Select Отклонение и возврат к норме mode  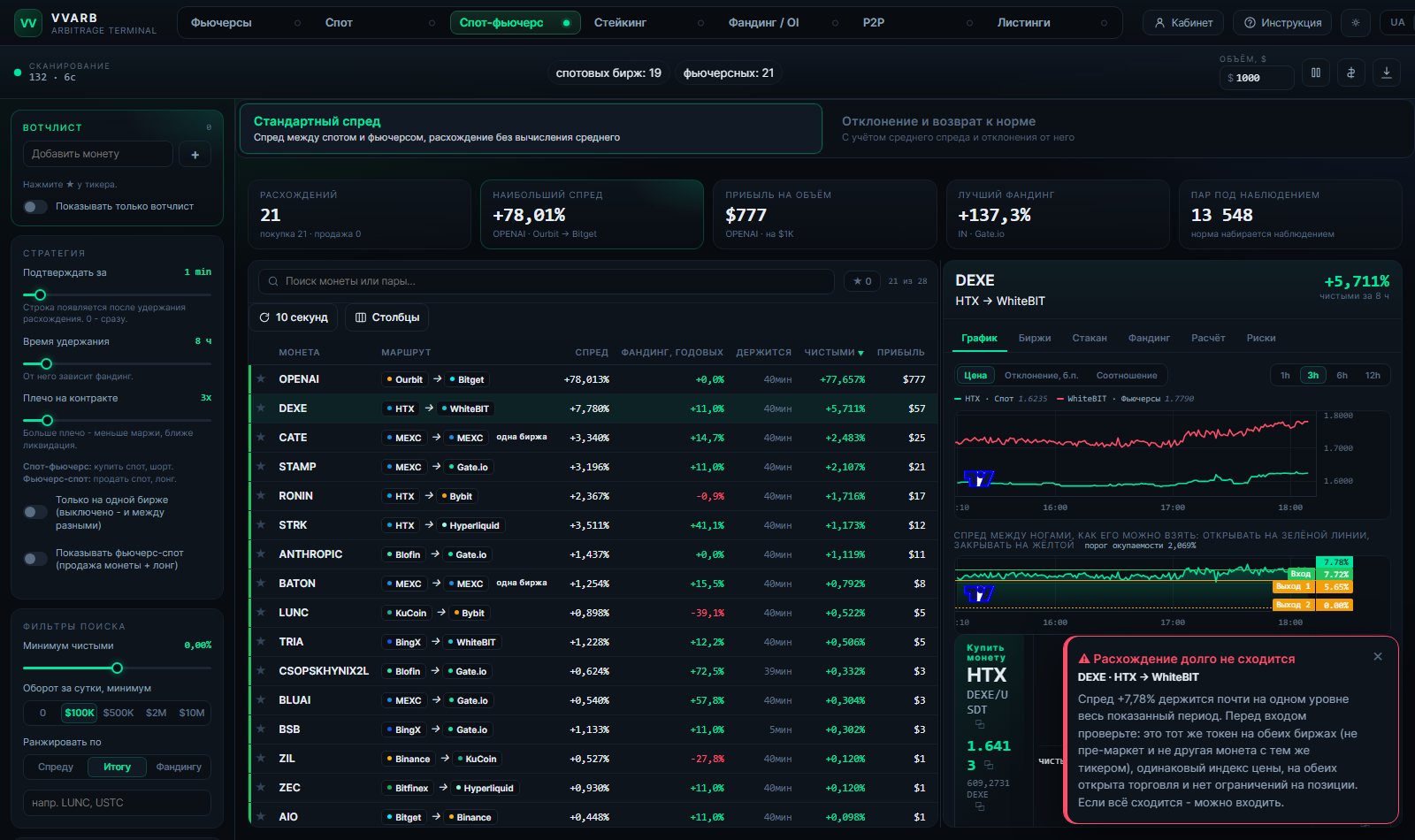(x=1117, y=129)
